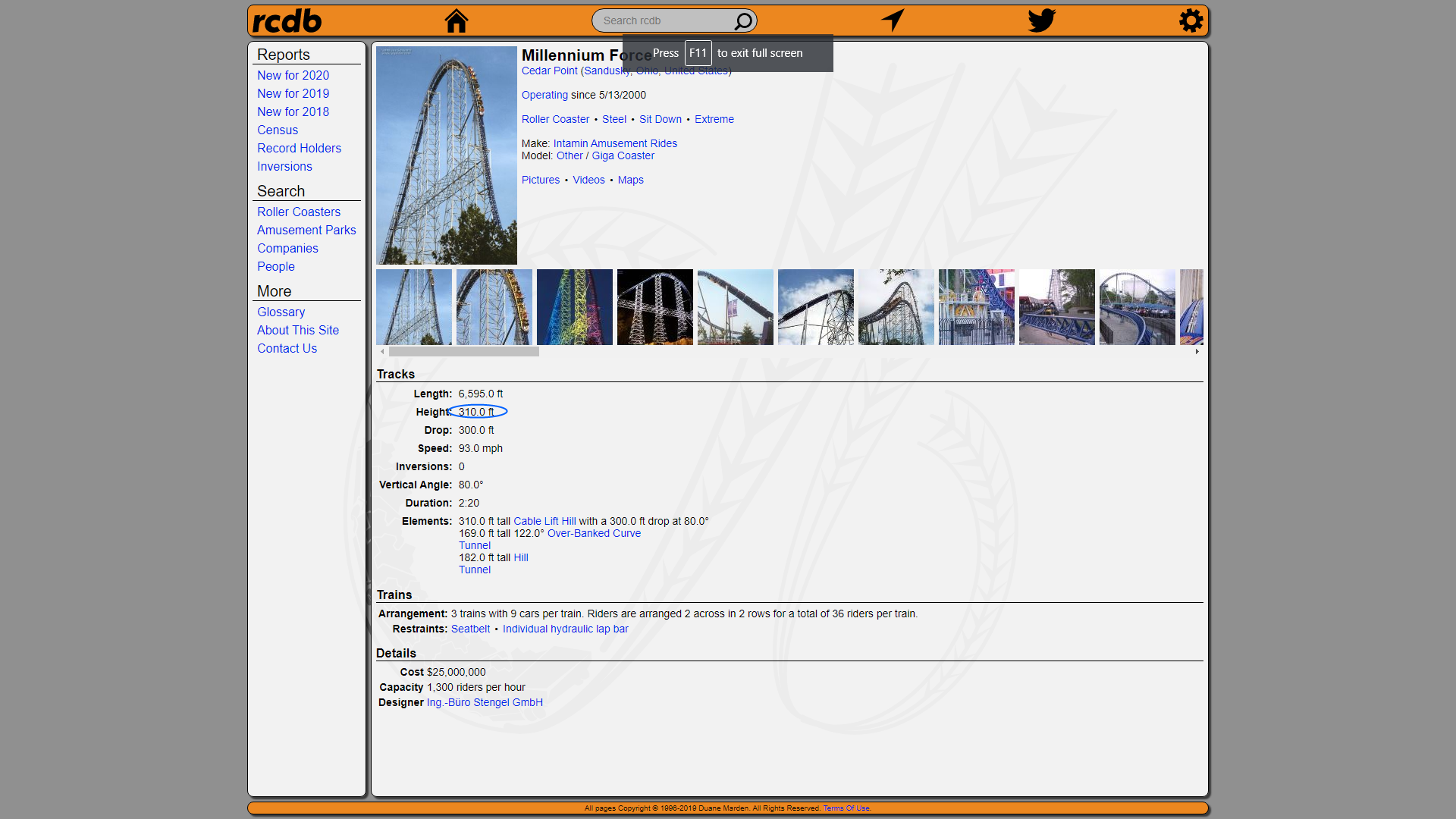Image resolution: width=1456 pixels, height=819 pixels.
Task: Search Amusement Parks
Action: click(306, 230)
